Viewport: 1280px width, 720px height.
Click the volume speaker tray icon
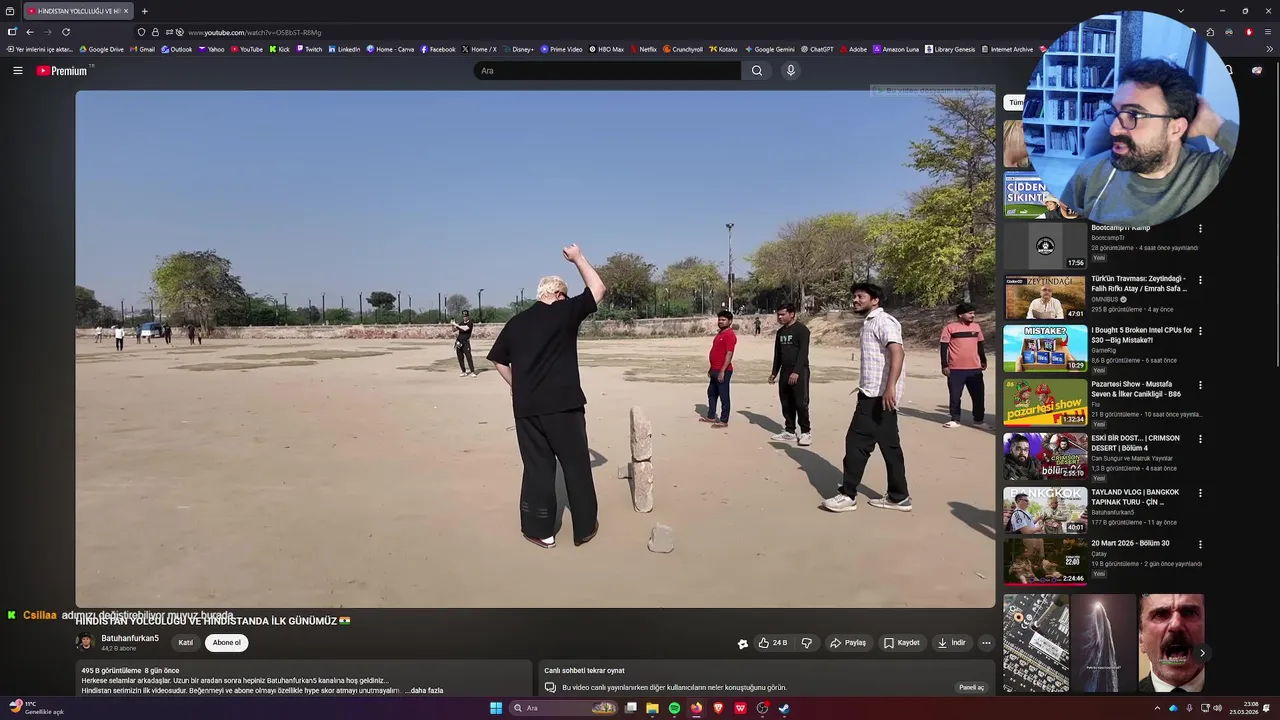[1217, 708]
